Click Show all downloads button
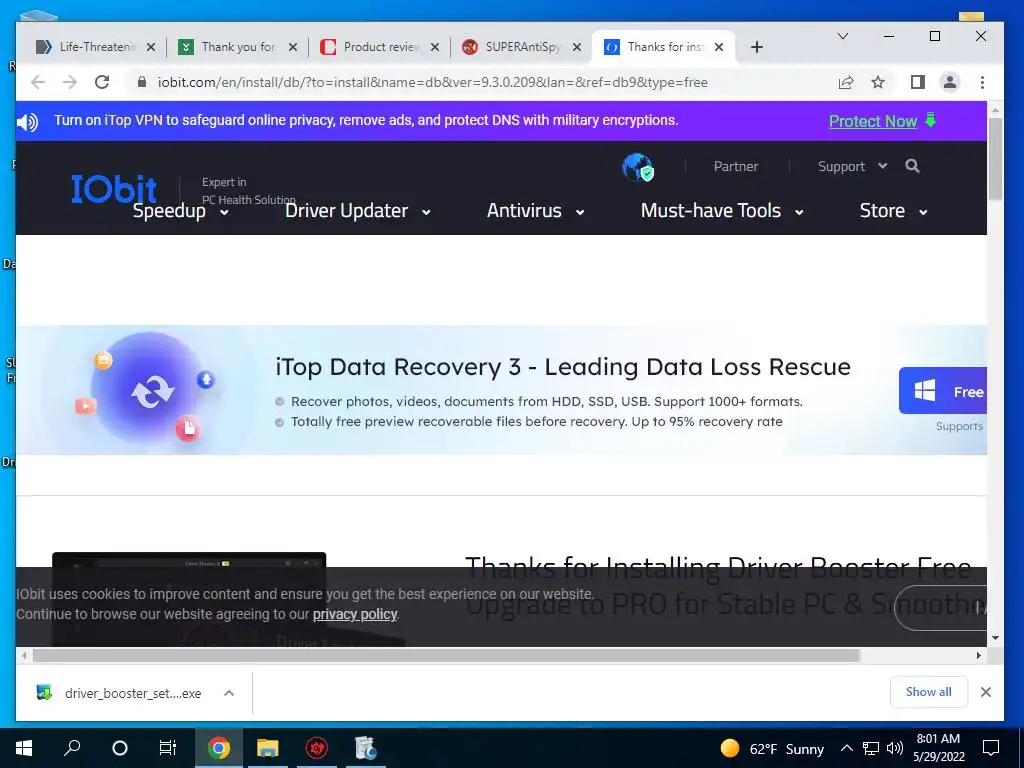1024x768 pixels. coord(928,692)
